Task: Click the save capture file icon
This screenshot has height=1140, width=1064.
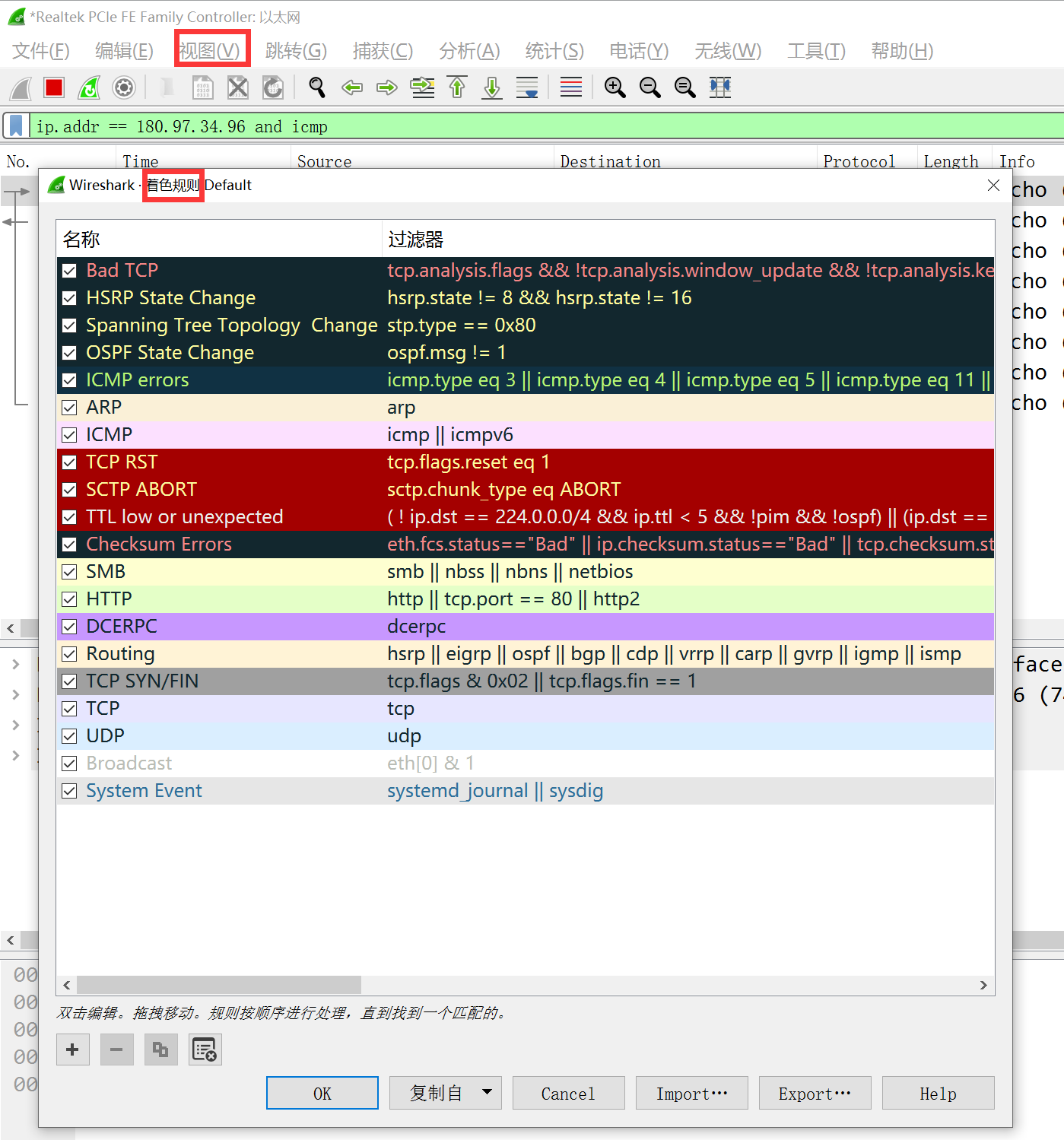Action: pos(203,88)
